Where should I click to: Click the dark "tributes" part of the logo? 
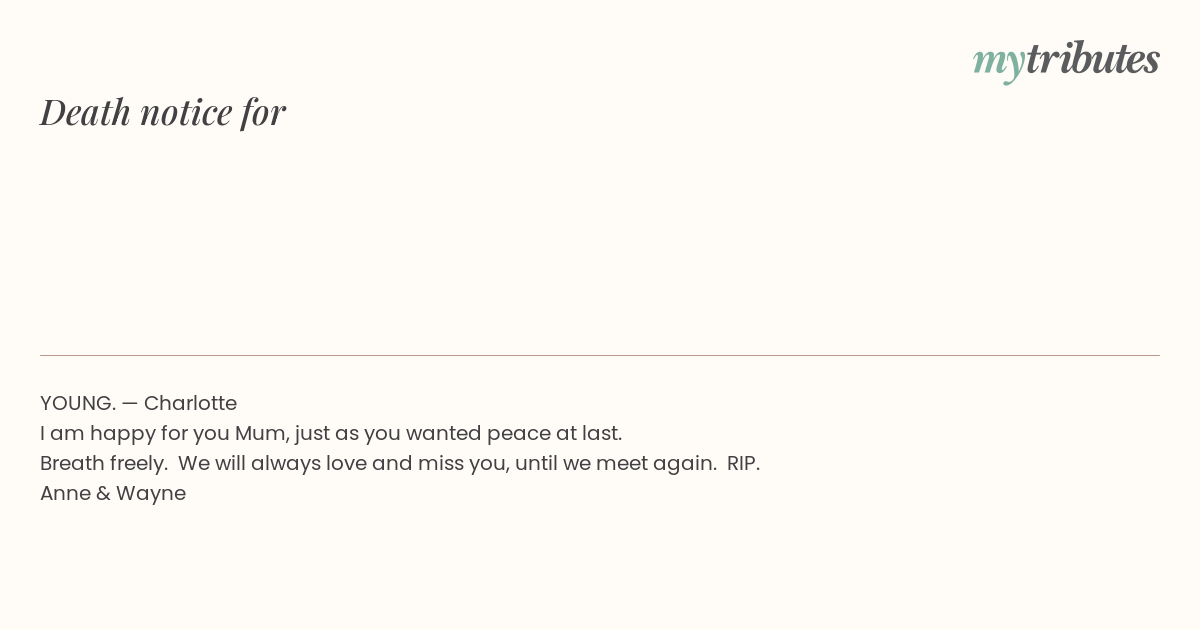[x=1093, y=59]
